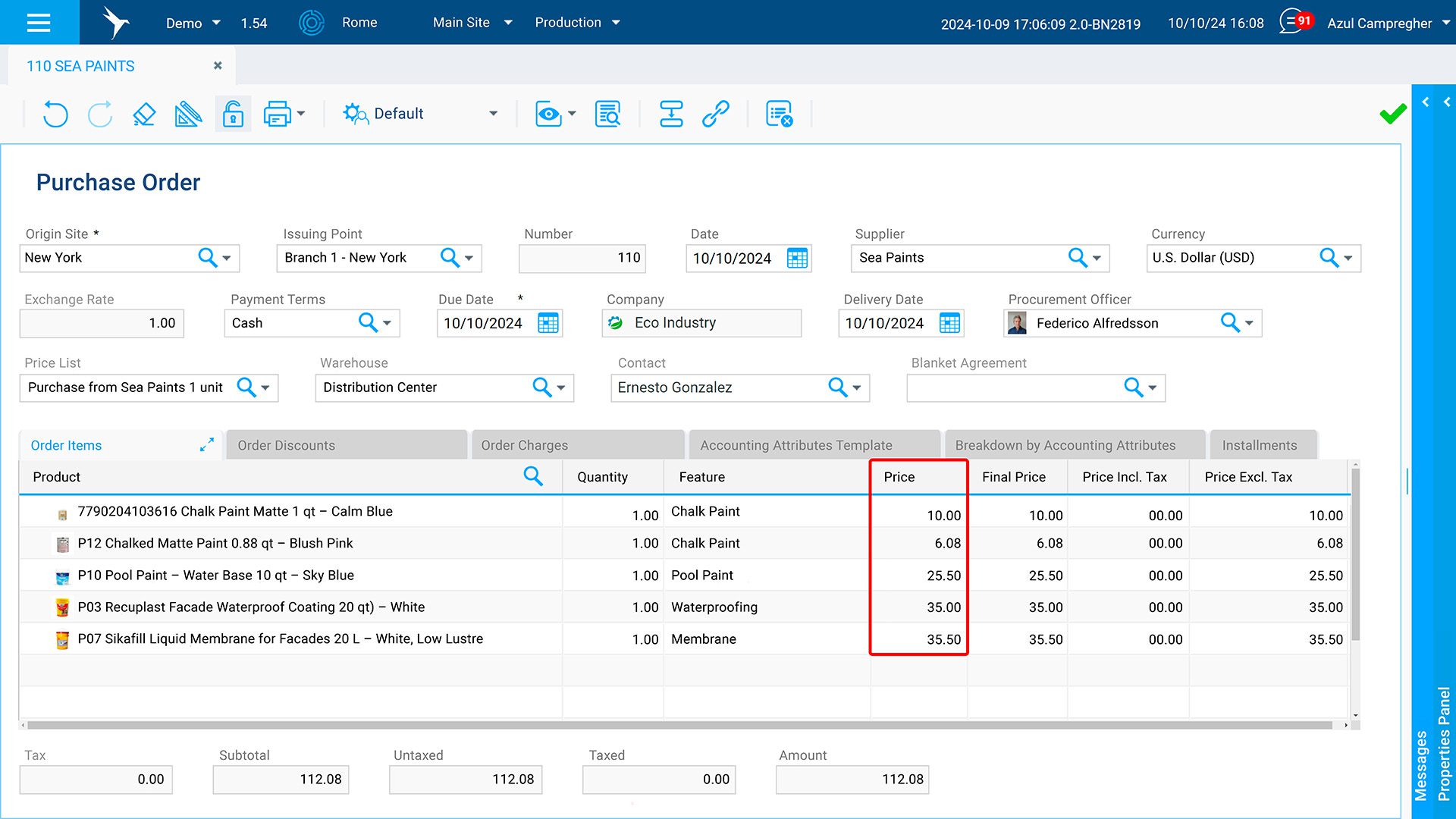
Task: Click the Currency search magnifier button
Action: [x=1329, y=258]
